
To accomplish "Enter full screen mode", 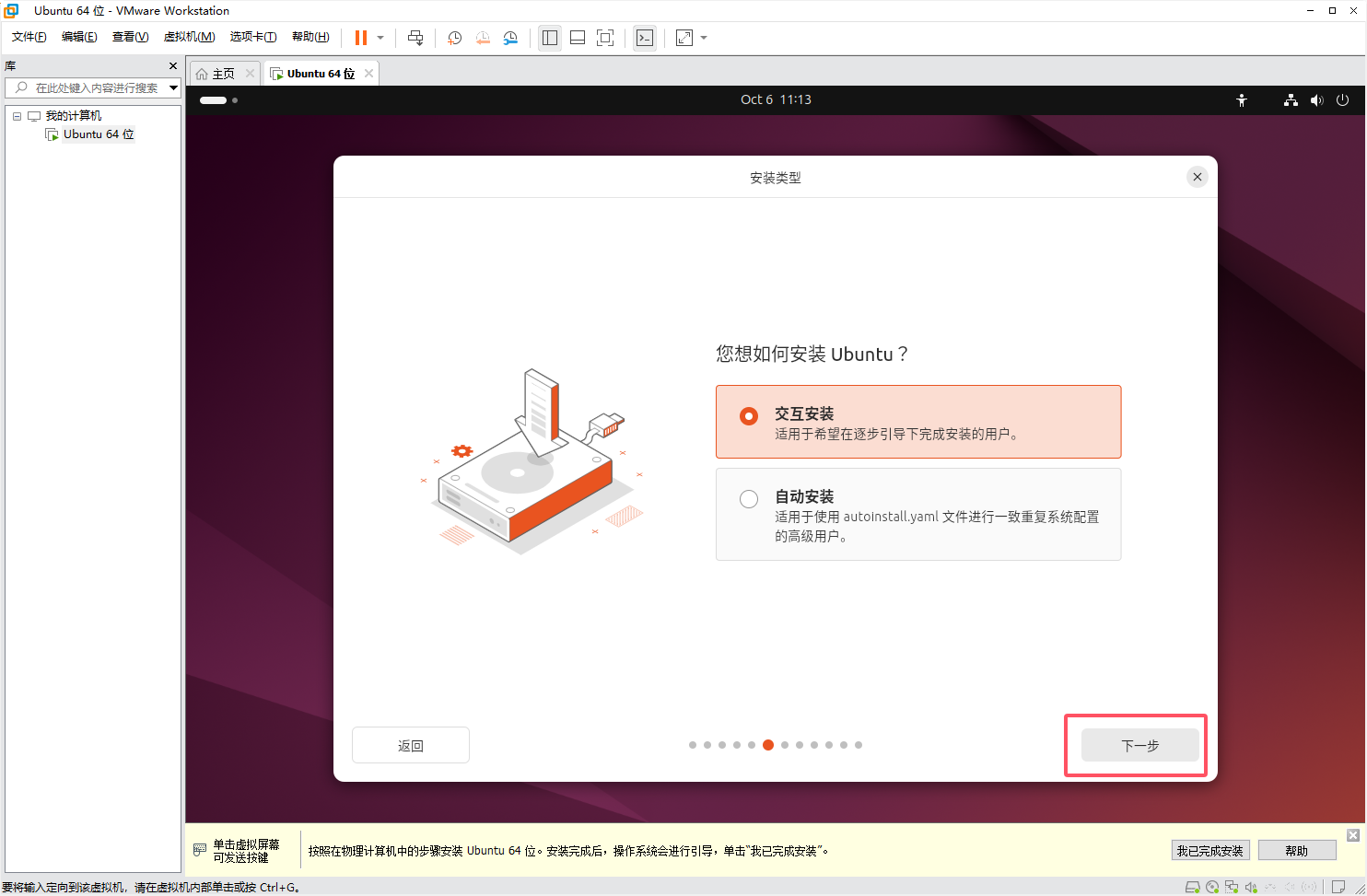I will pos(605,38).
